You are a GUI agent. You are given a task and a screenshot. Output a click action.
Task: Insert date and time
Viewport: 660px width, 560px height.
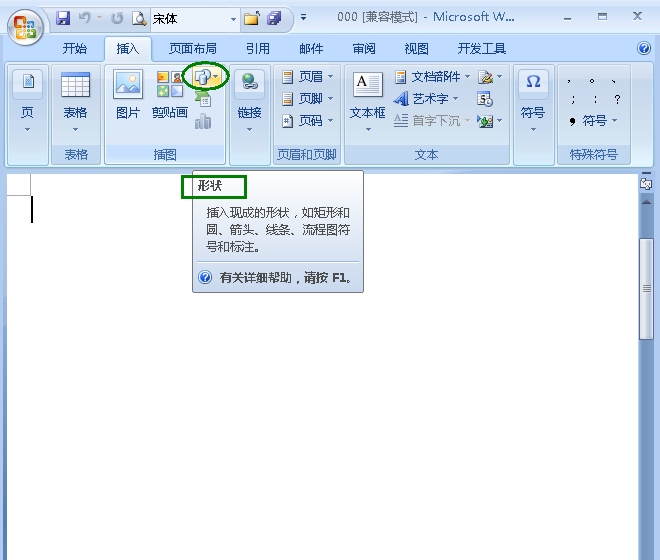click(485, 99)
